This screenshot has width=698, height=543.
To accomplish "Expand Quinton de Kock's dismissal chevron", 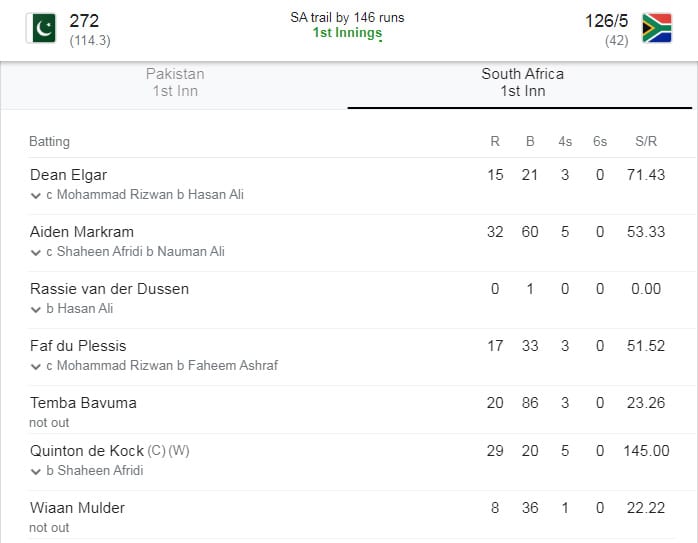I will [x=36, y=471].
